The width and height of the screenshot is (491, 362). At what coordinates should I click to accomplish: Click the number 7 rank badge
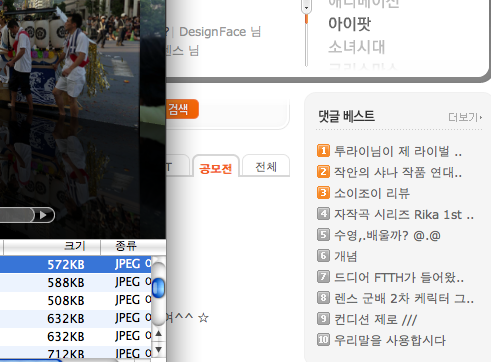323,277
